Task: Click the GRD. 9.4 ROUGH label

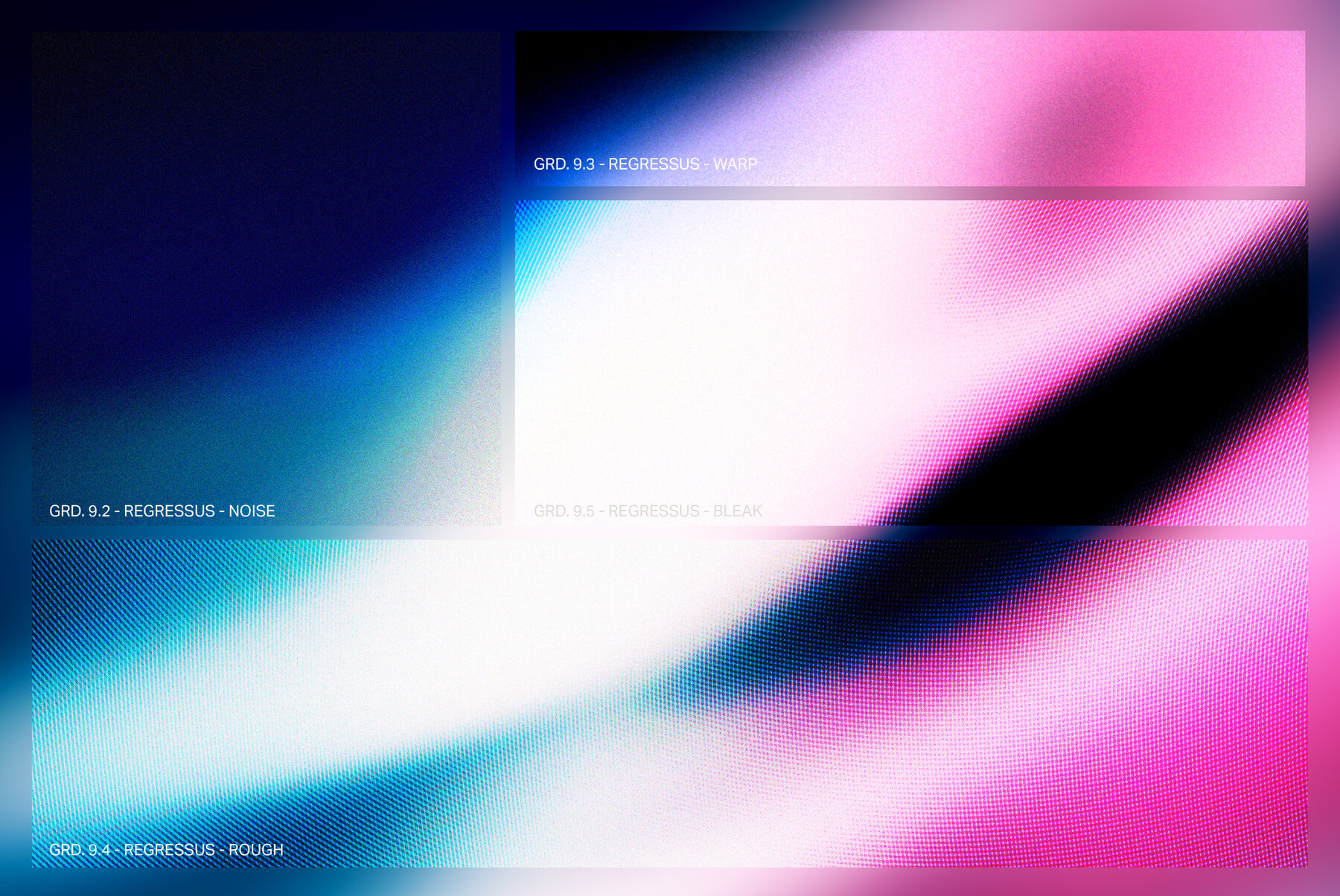Action: tap(165, 848)
